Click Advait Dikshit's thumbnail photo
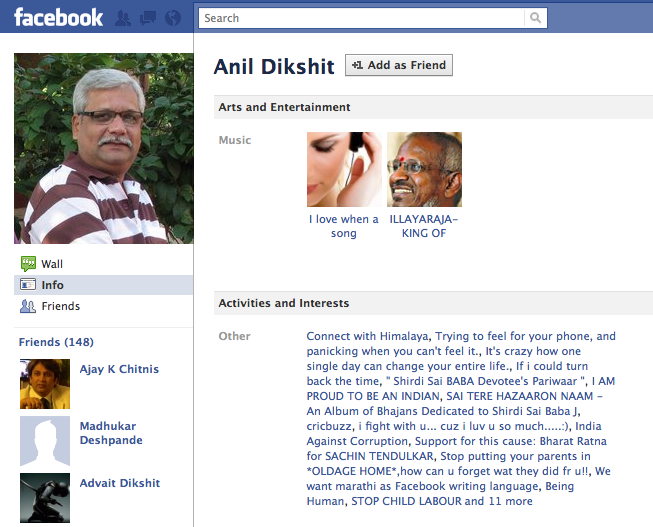This screenshot has height=527, width=653. coord(45,497)
